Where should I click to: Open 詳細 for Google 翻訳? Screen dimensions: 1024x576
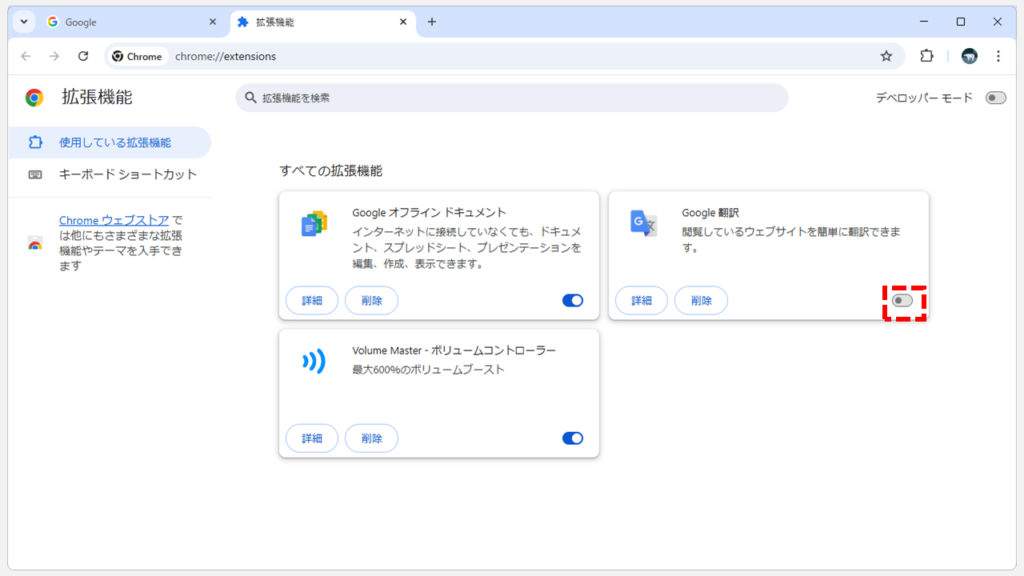click(640, 300)
